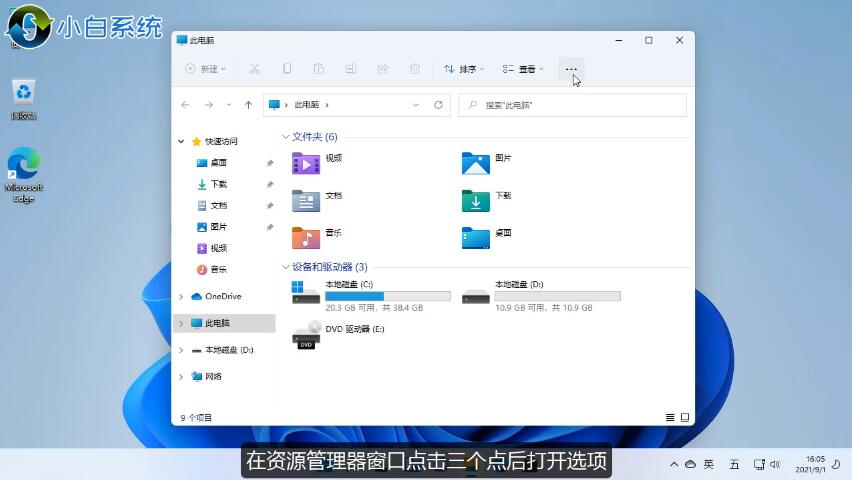
Task: Select 本地磁盘 (D:) in the navigation pane
Action: tap(228, 350)
